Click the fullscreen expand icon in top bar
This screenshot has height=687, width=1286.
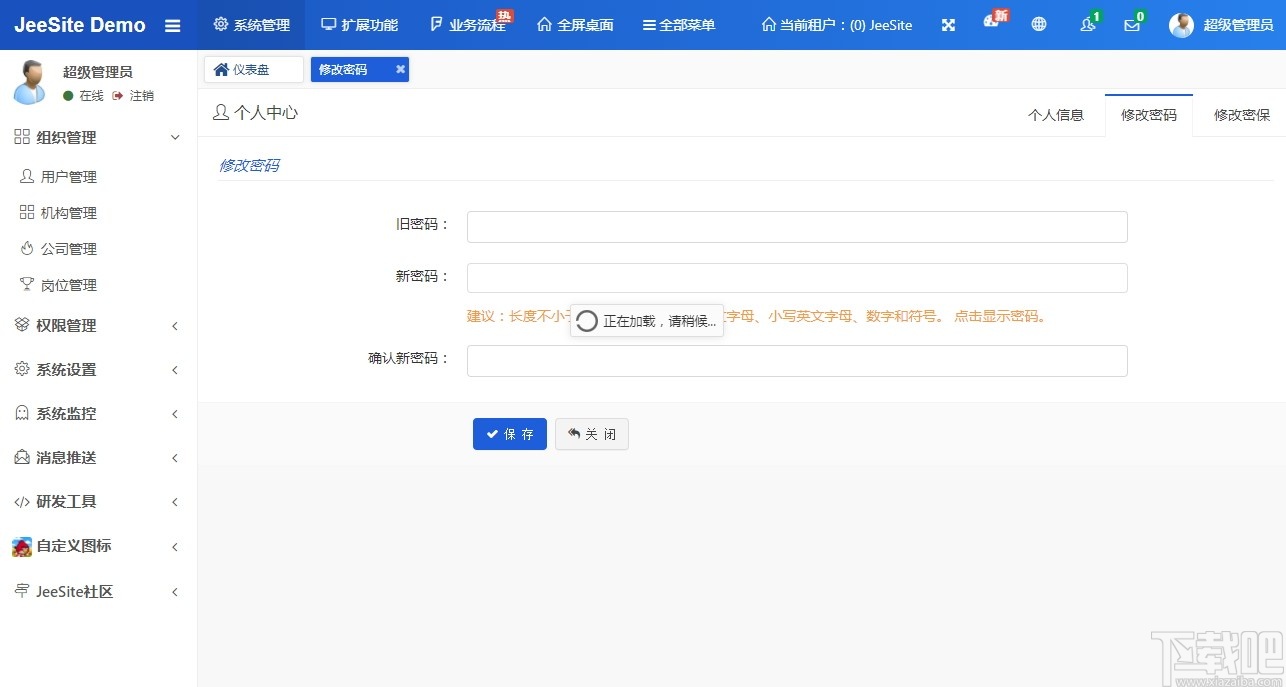coord(947,25)
